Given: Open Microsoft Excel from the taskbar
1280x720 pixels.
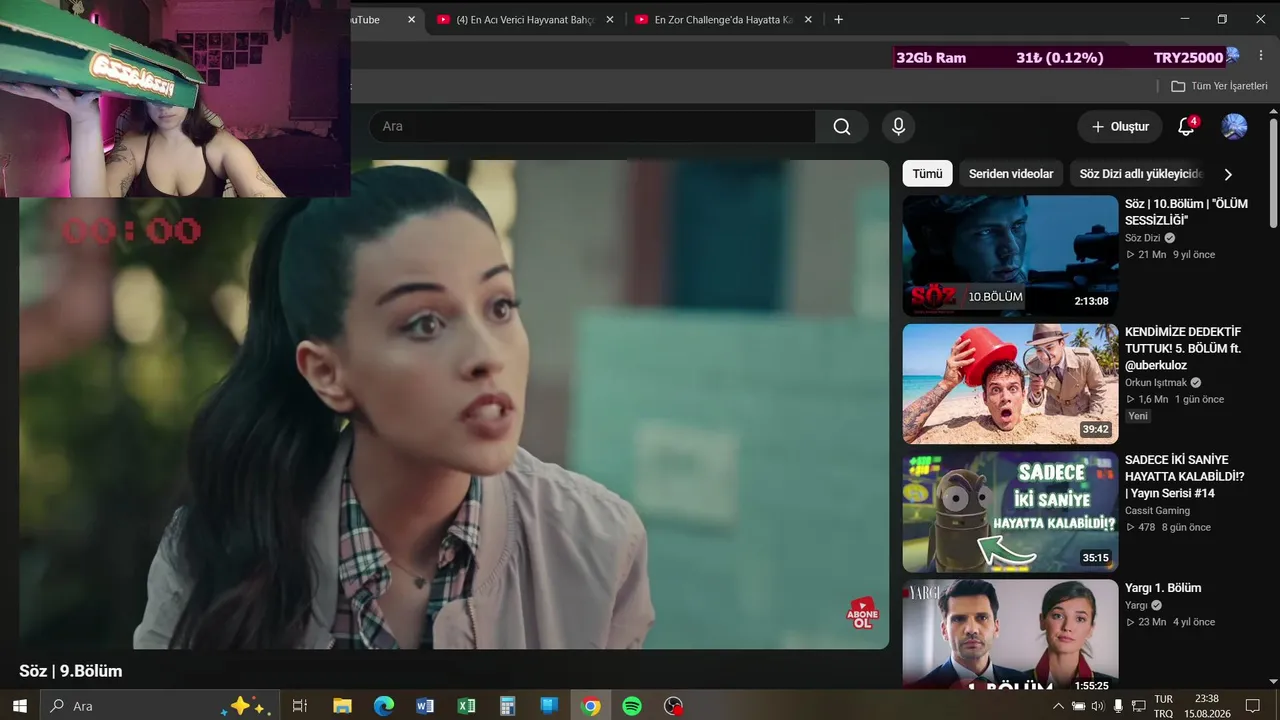Looking at the screenshot, I should click(466, 706).
